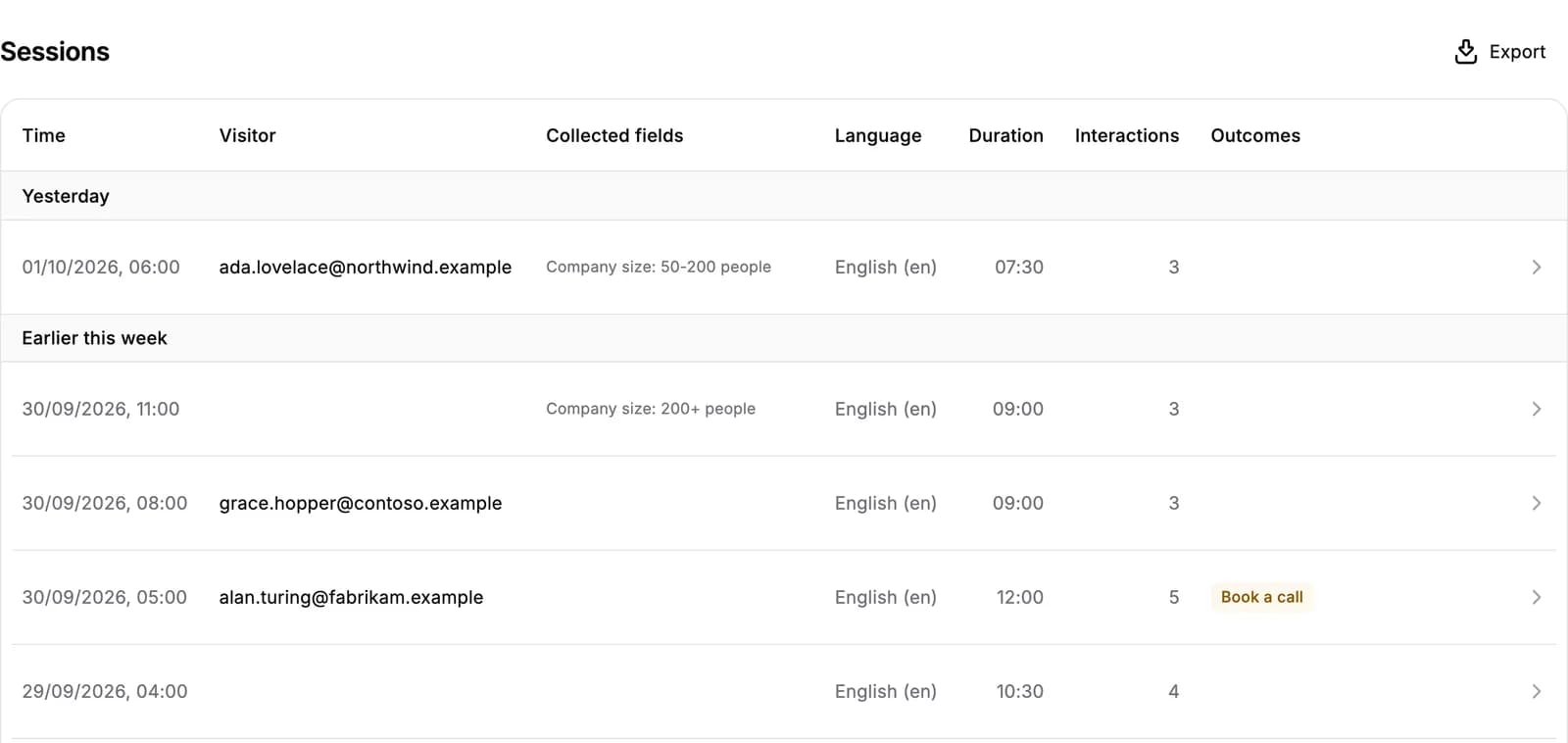
Task: Select the Time column header
Action: tap(43, 135)
